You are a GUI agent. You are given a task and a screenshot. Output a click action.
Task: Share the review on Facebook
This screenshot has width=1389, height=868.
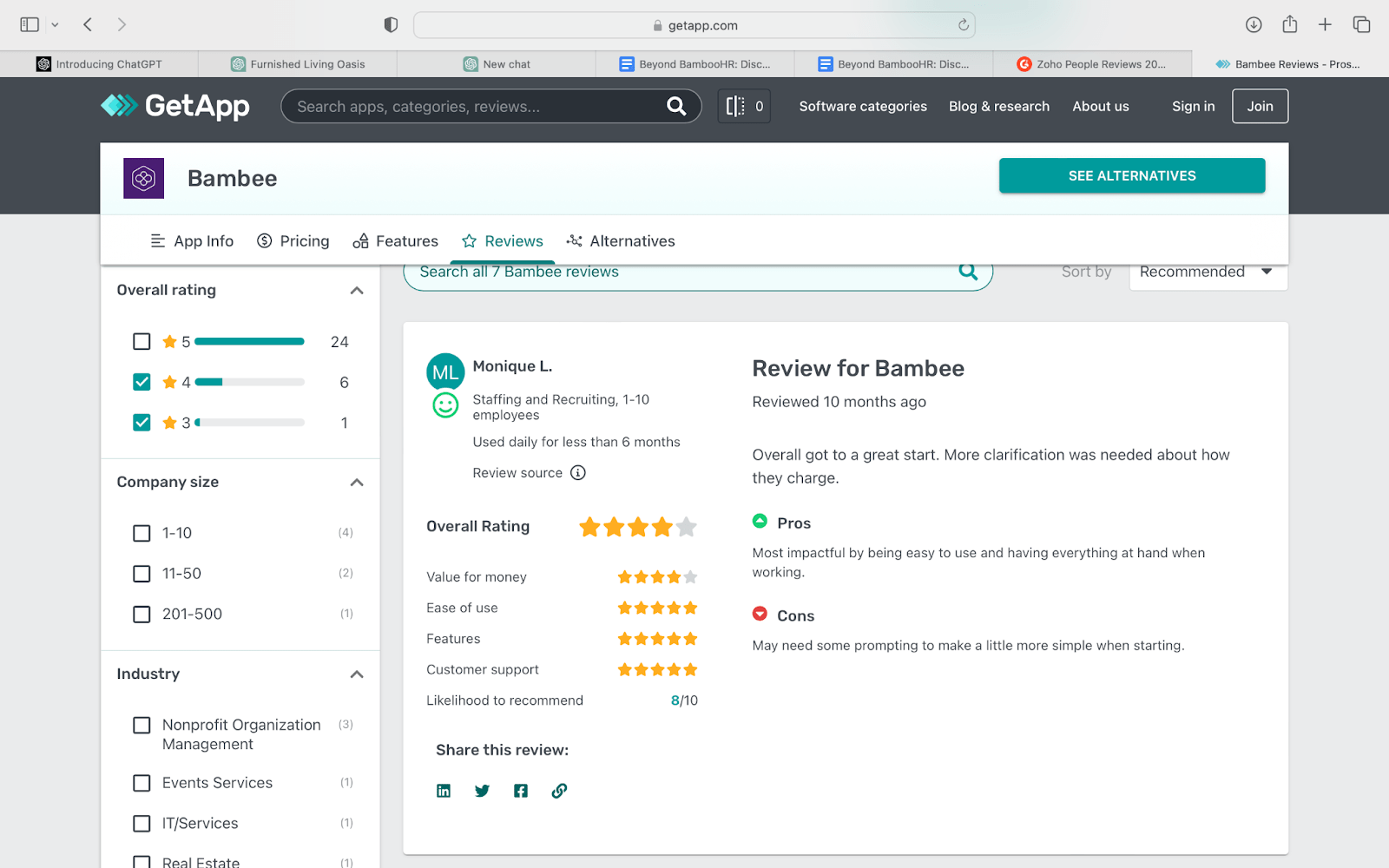(x=520, y=790)
